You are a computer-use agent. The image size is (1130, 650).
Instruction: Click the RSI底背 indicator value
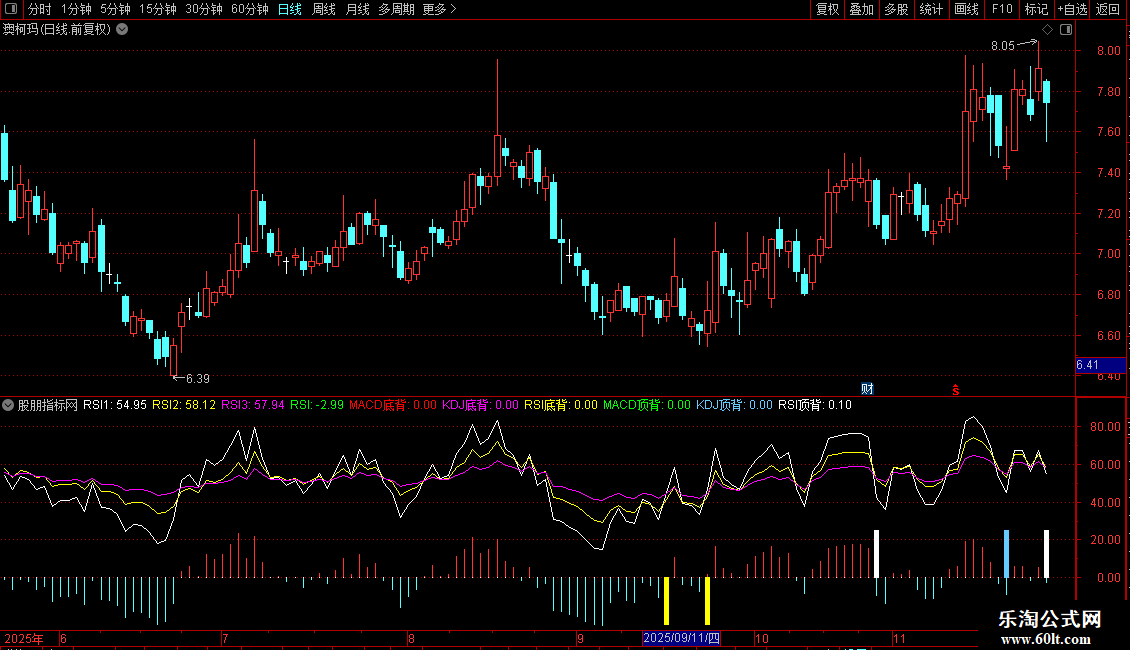click(561, 405)
